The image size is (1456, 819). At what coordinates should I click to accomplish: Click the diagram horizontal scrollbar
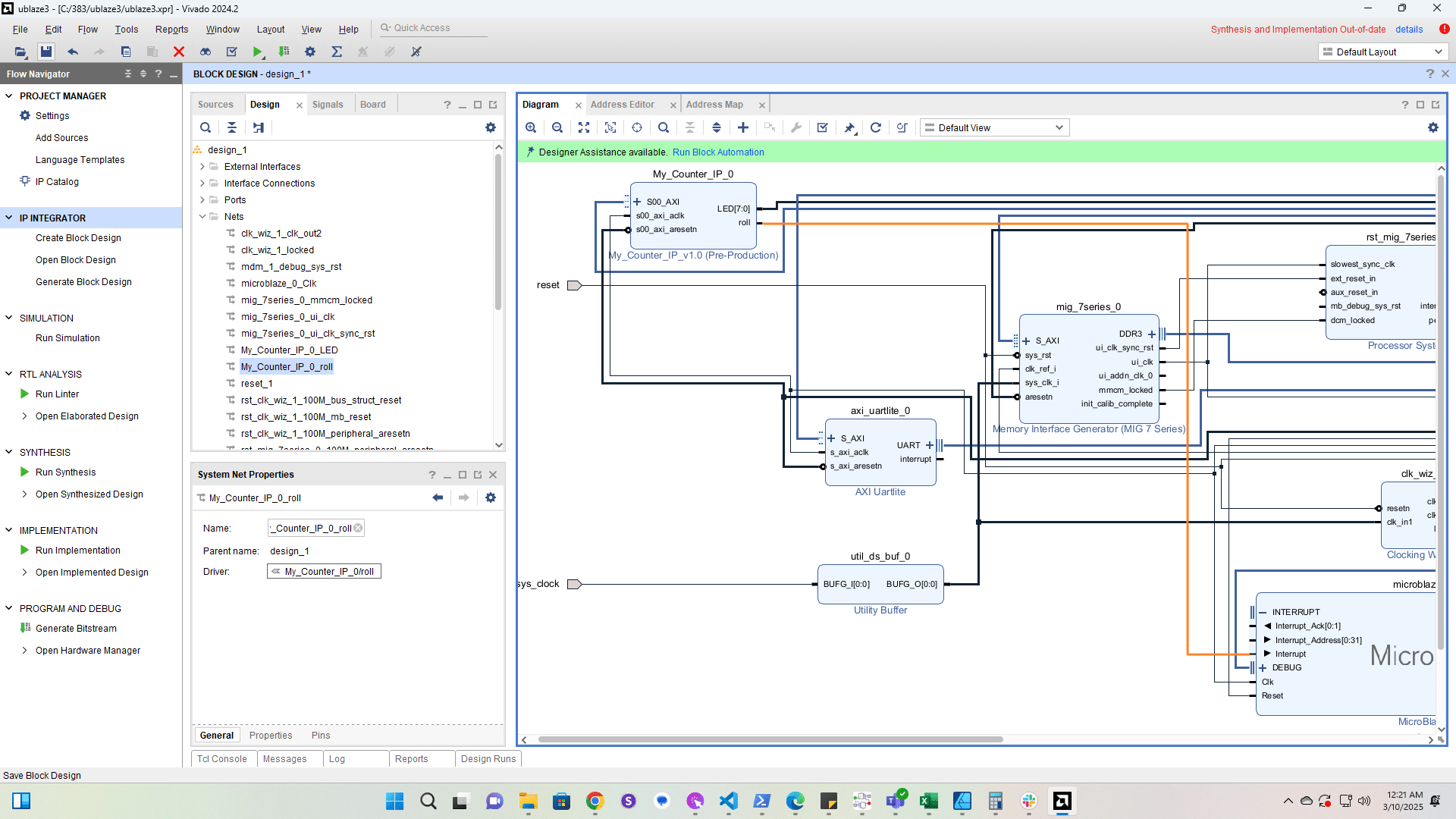tap(770, 739)
